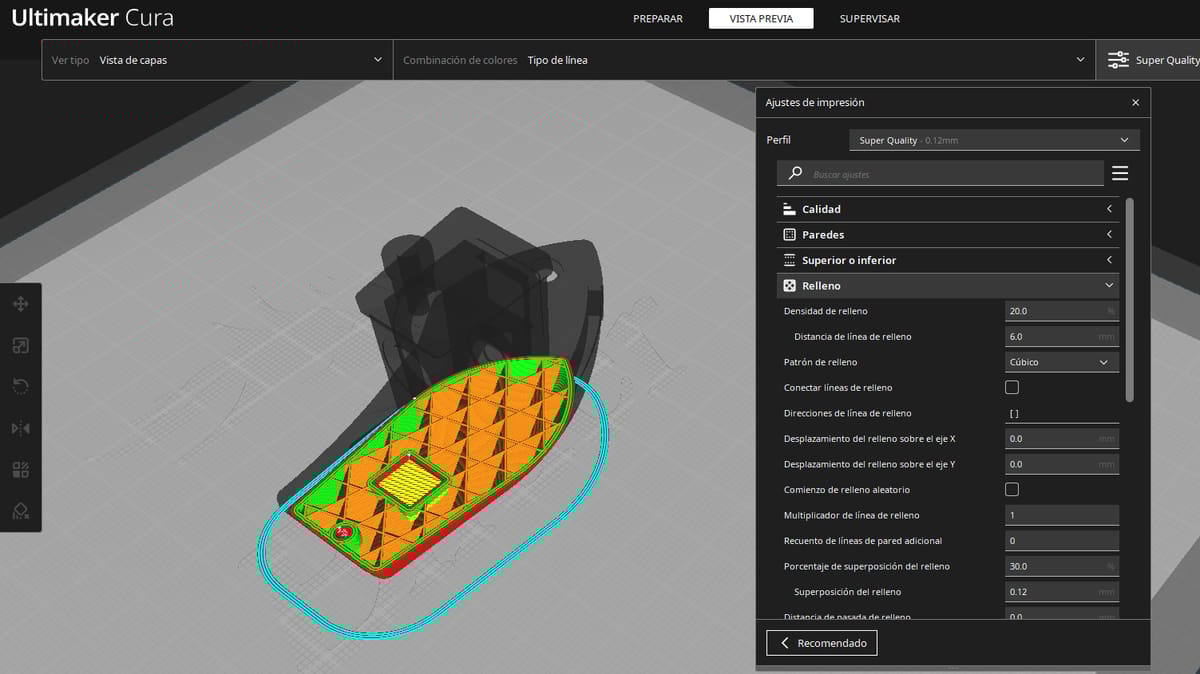Viewport: 1200px width, 674px height.
Task: Select the Move tool in left toolbar
Action: (x=20, y=304)
